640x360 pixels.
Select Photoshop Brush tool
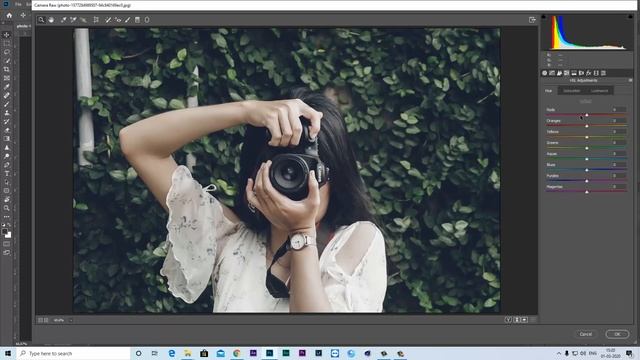tap(7, 104)
